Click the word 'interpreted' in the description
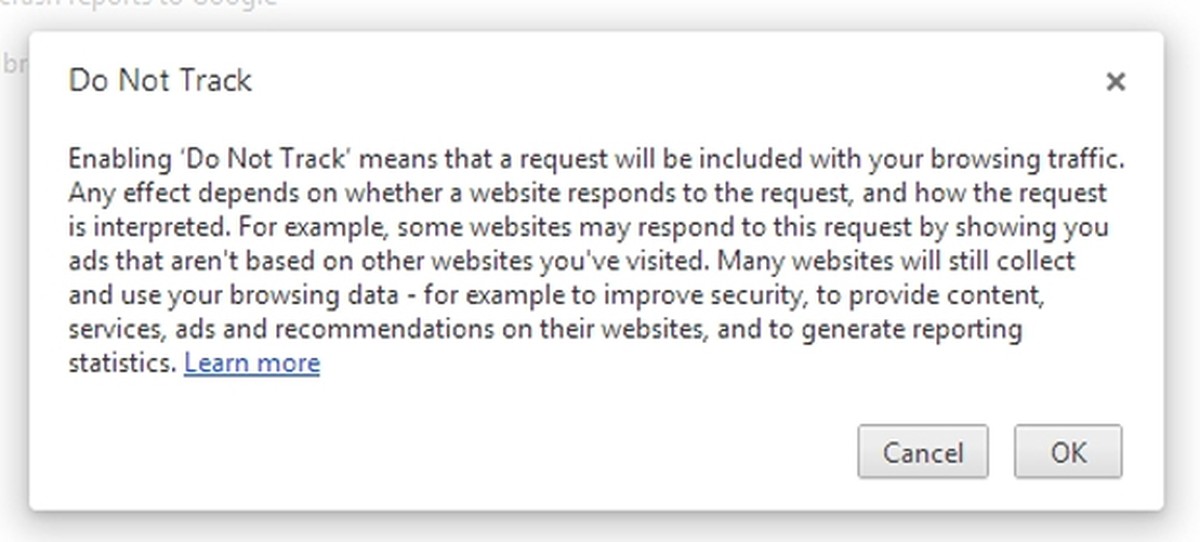The width and height of the screenshot is (1200, 542). (x=151, y=226)
